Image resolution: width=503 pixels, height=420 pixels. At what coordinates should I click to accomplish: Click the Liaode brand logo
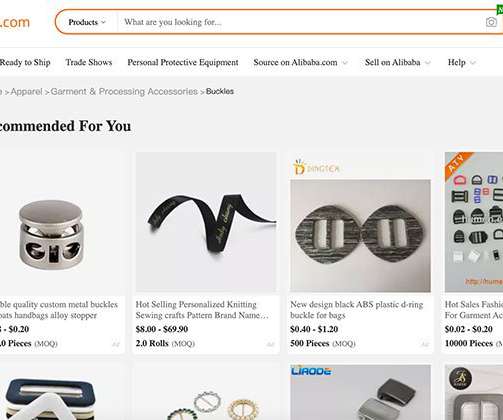pos(311,371)
